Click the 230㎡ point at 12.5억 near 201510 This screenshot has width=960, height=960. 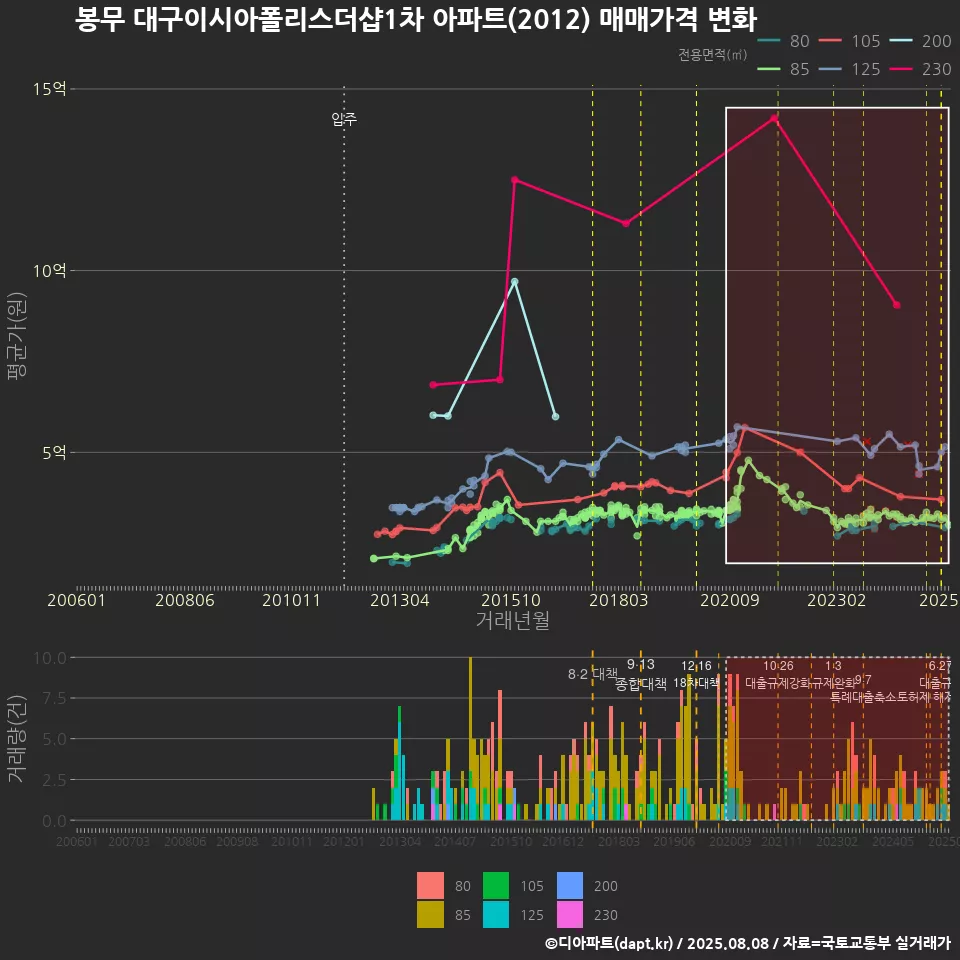point(515,179)
